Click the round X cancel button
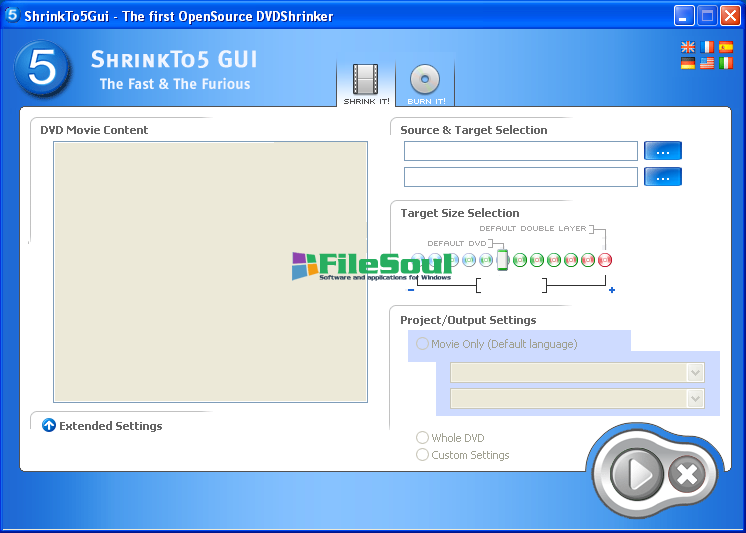 pyautogui.click(x=686, y=474)
